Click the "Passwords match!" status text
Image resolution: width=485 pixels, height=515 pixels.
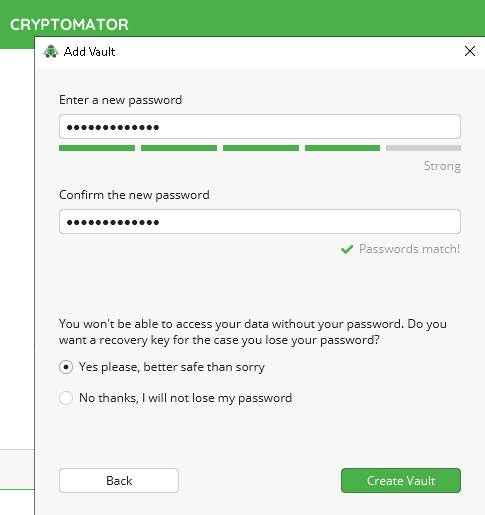(409, 249)
